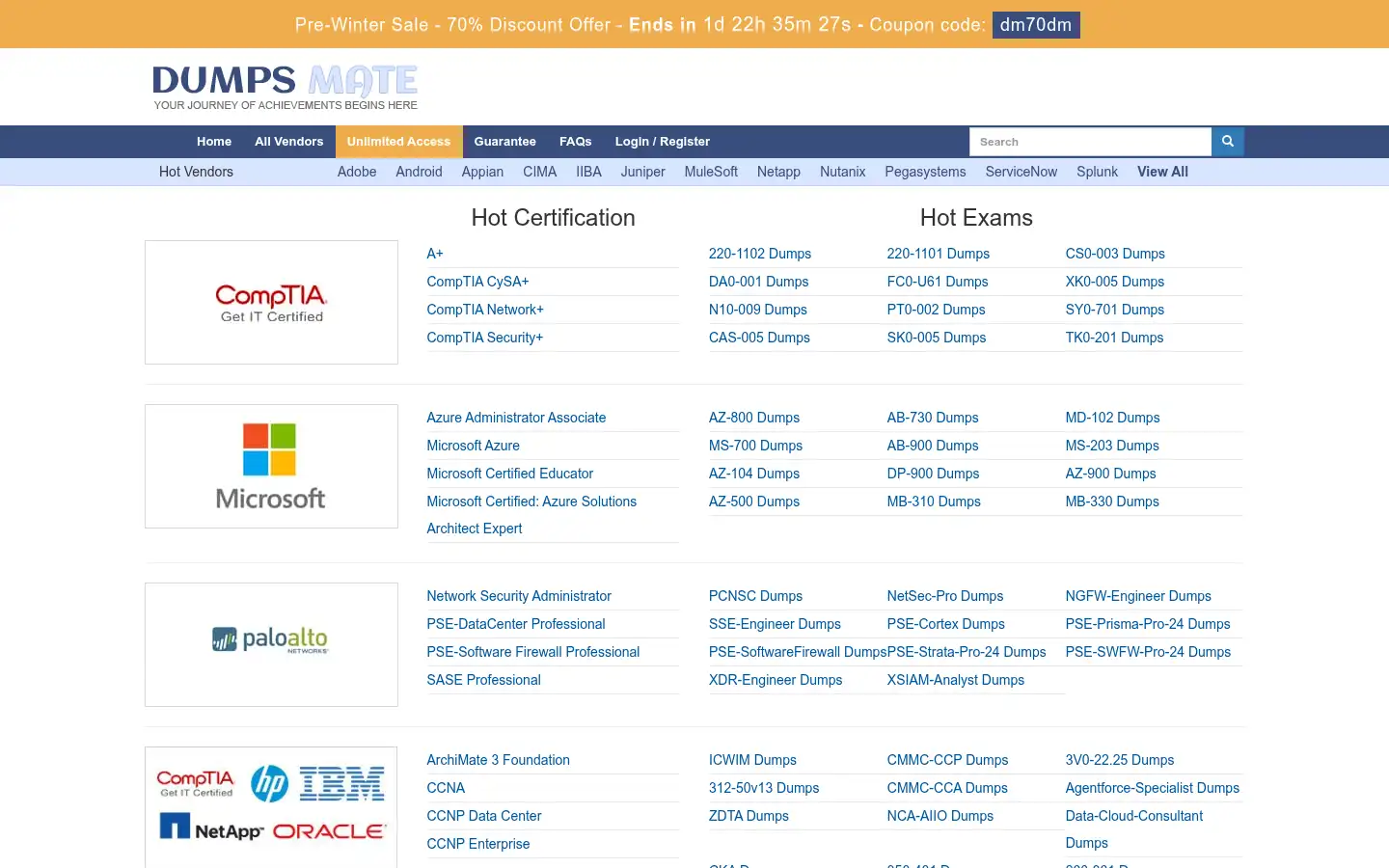Screen dimensions: 1389x868
Task: Open the Palo Alto Networks logo
Action: [271, 644]
